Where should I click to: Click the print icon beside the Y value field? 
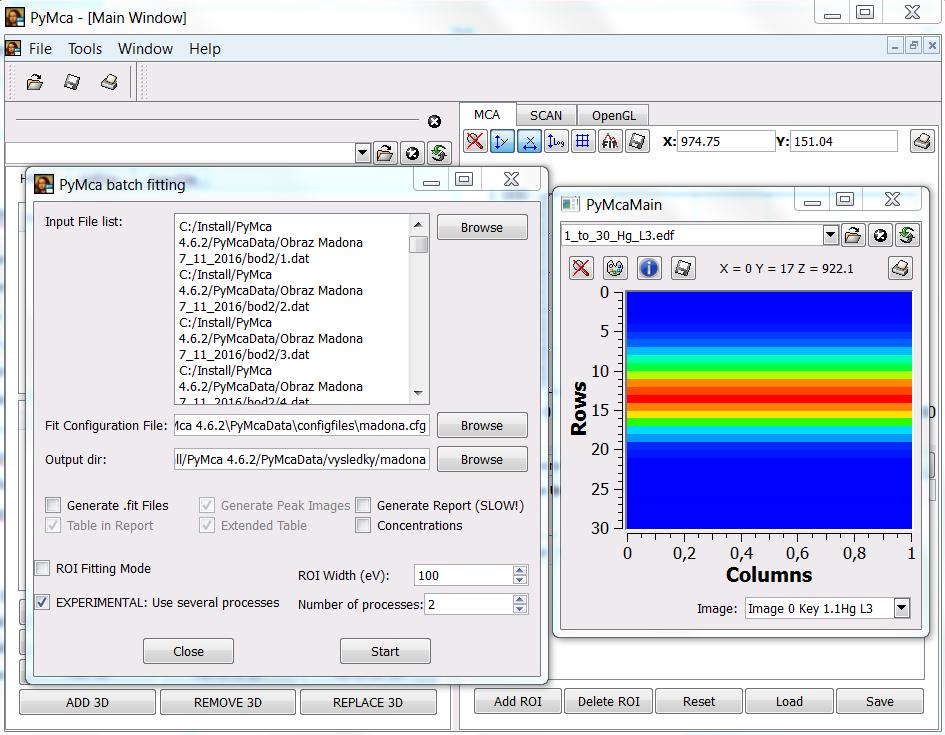click(922, 142)
